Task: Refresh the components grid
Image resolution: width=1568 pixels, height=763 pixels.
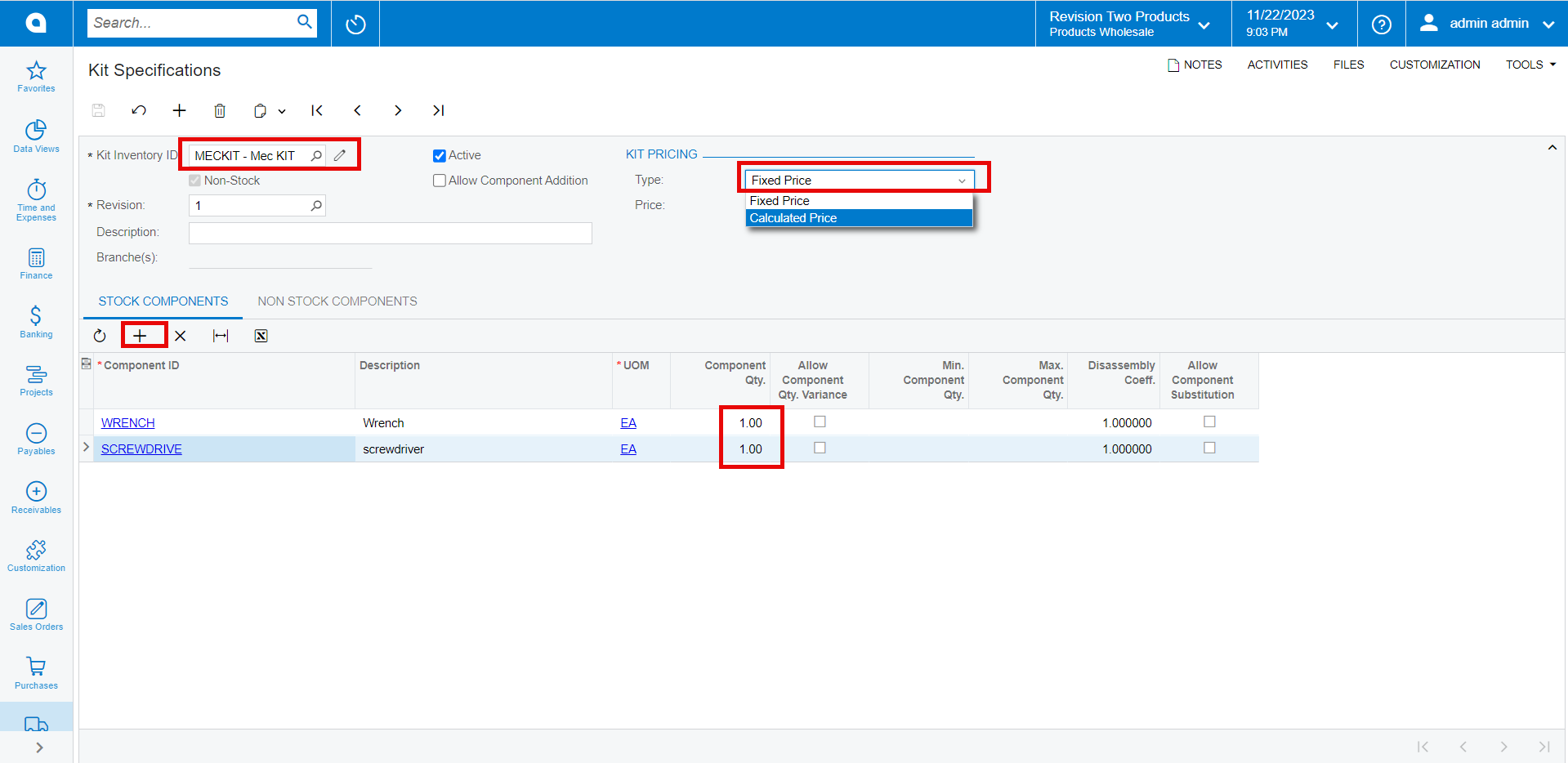Action: coord(100,336)
